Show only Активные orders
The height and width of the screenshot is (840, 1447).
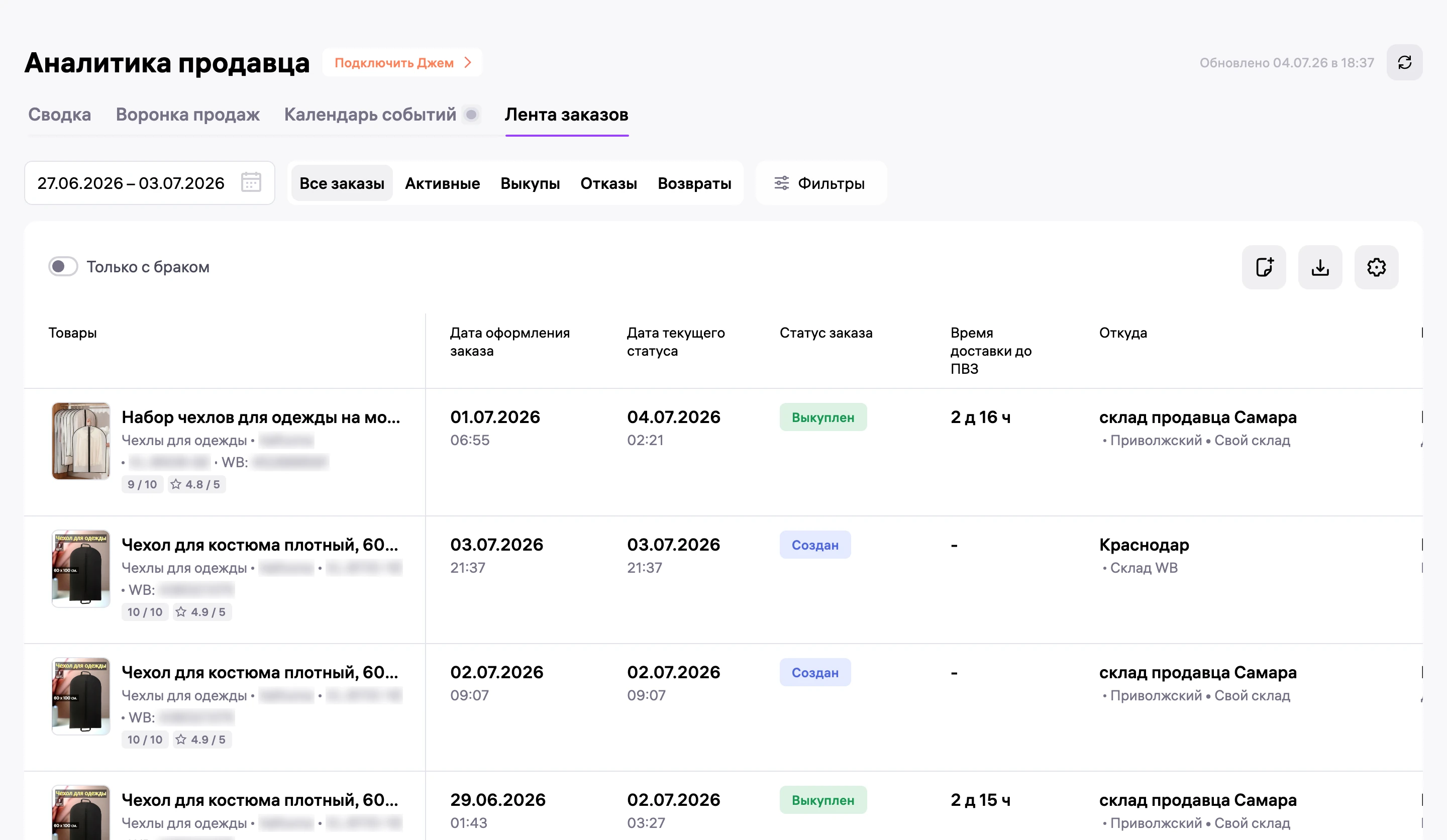click(x=442, y=183)
